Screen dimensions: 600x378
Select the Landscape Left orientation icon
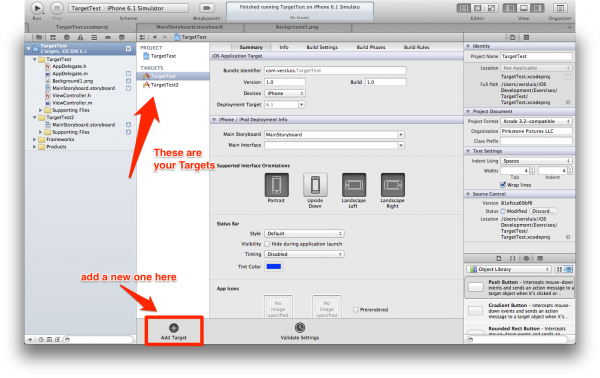coord(354,185)
